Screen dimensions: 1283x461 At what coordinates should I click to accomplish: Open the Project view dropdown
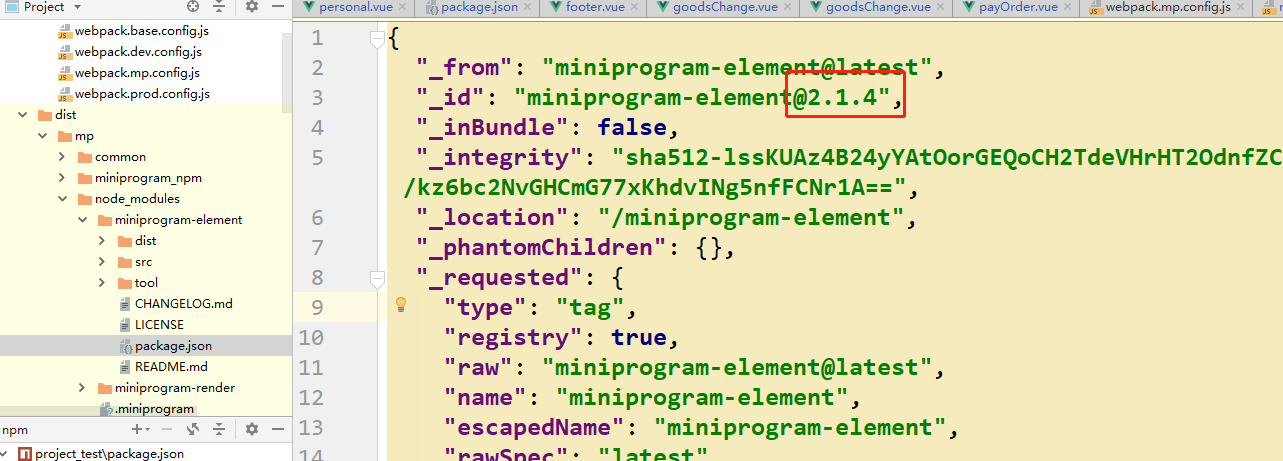pyautogui.click(x=77, y=6)
